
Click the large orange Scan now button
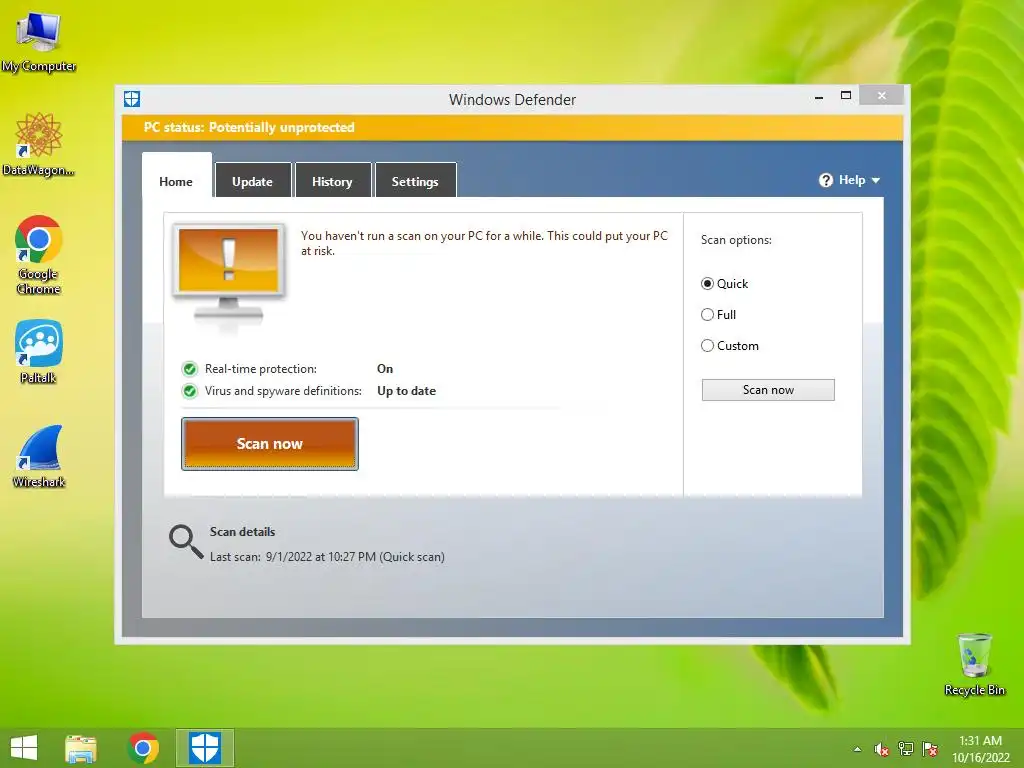point(270,444)
